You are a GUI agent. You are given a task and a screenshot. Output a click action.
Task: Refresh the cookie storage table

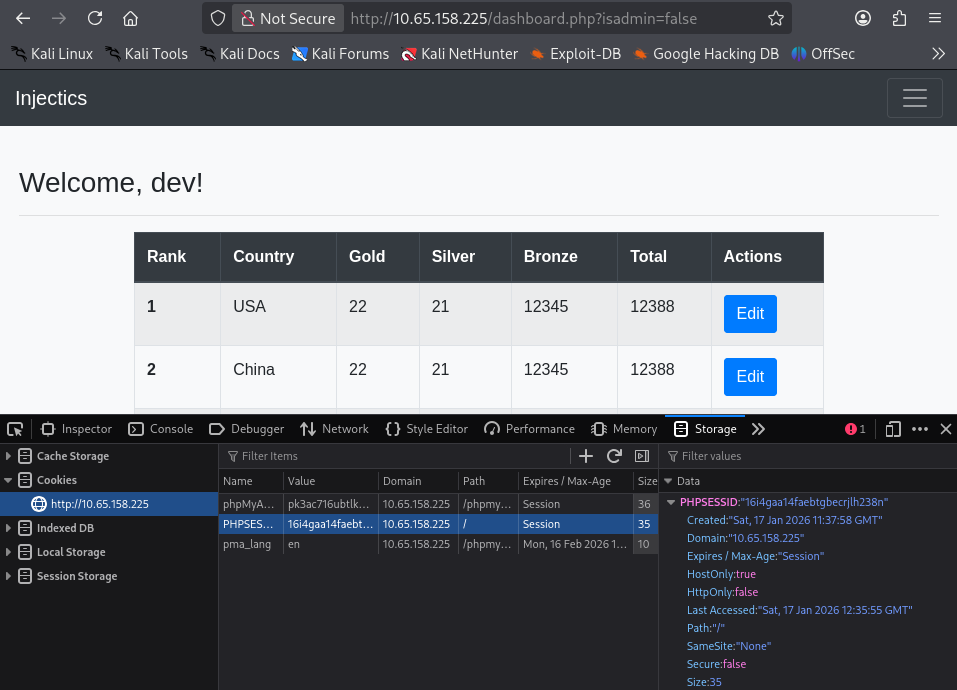614,456
